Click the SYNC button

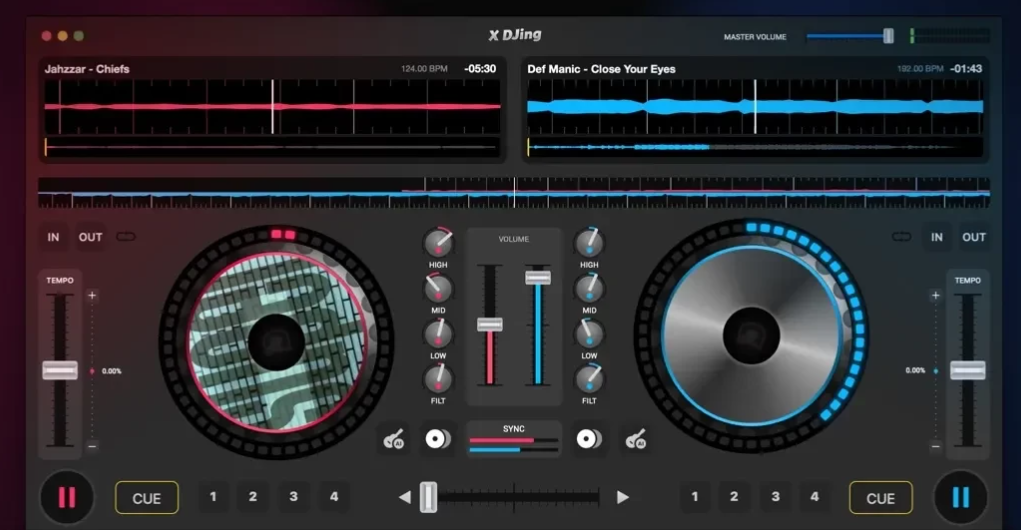(514, 439)
